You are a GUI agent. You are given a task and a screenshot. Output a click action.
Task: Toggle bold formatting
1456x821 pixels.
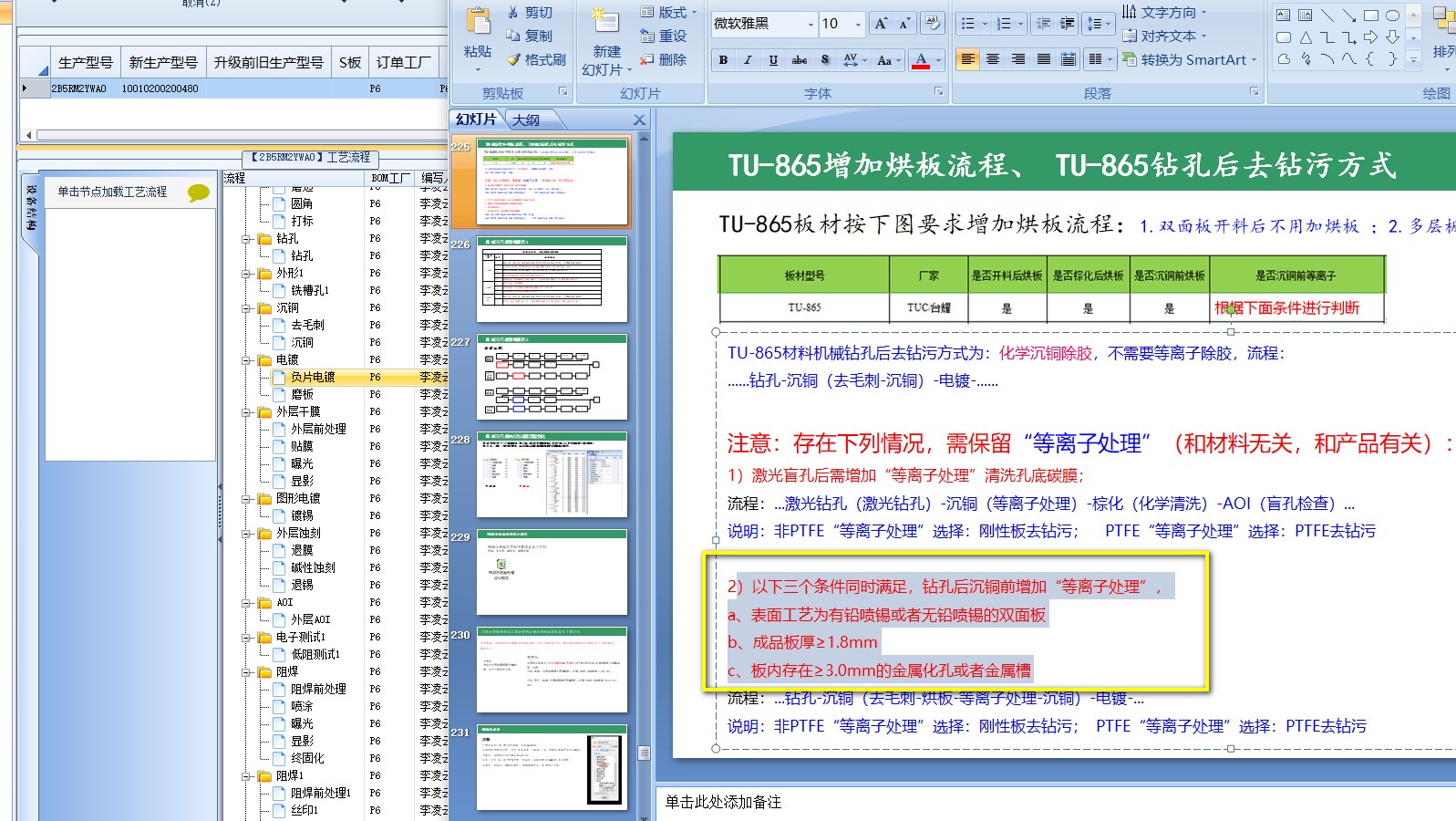tap(723, 60)
